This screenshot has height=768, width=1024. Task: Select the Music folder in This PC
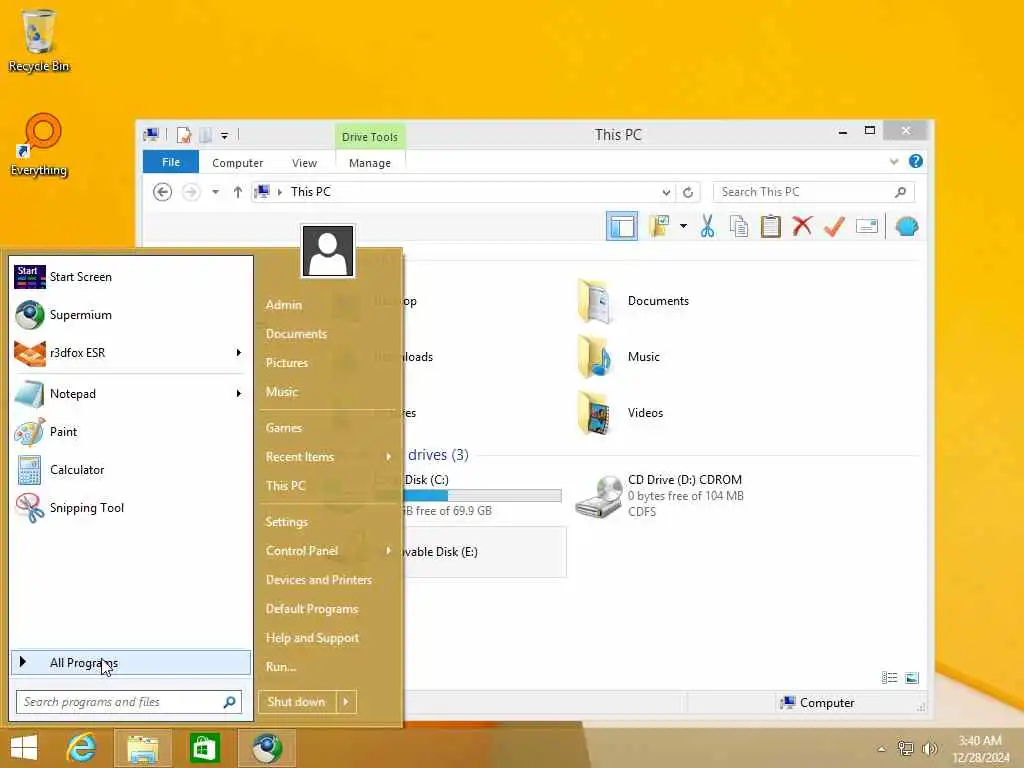[x=618, y=357]
